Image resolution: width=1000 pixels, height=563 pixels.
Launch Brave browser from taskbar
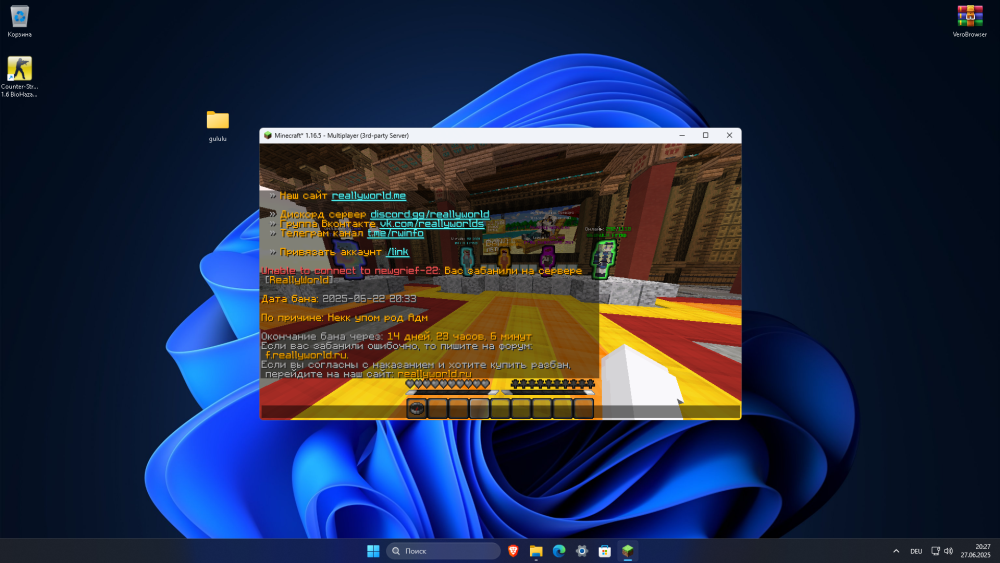point(513,551)
